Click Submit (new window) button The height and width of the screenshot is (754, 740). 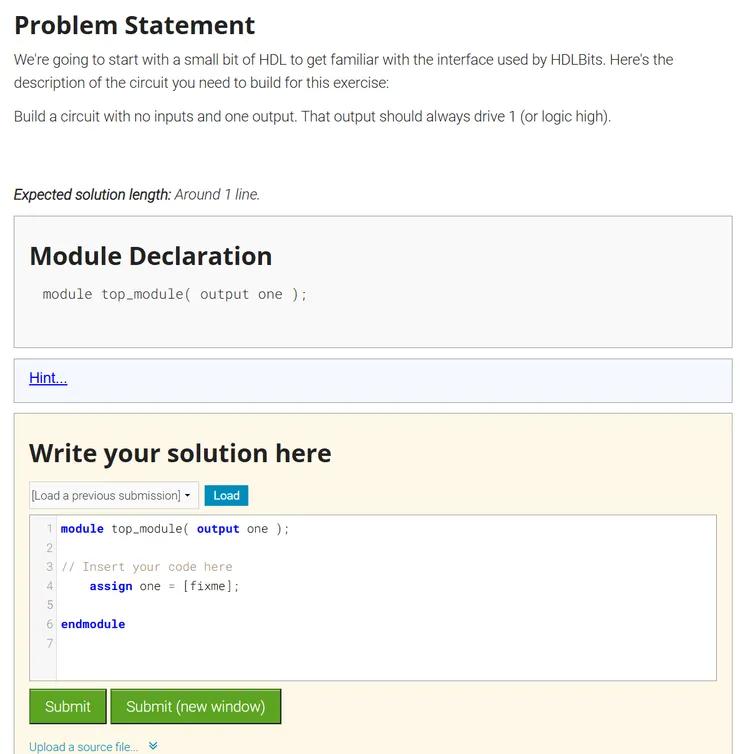(x=195, y=706)
